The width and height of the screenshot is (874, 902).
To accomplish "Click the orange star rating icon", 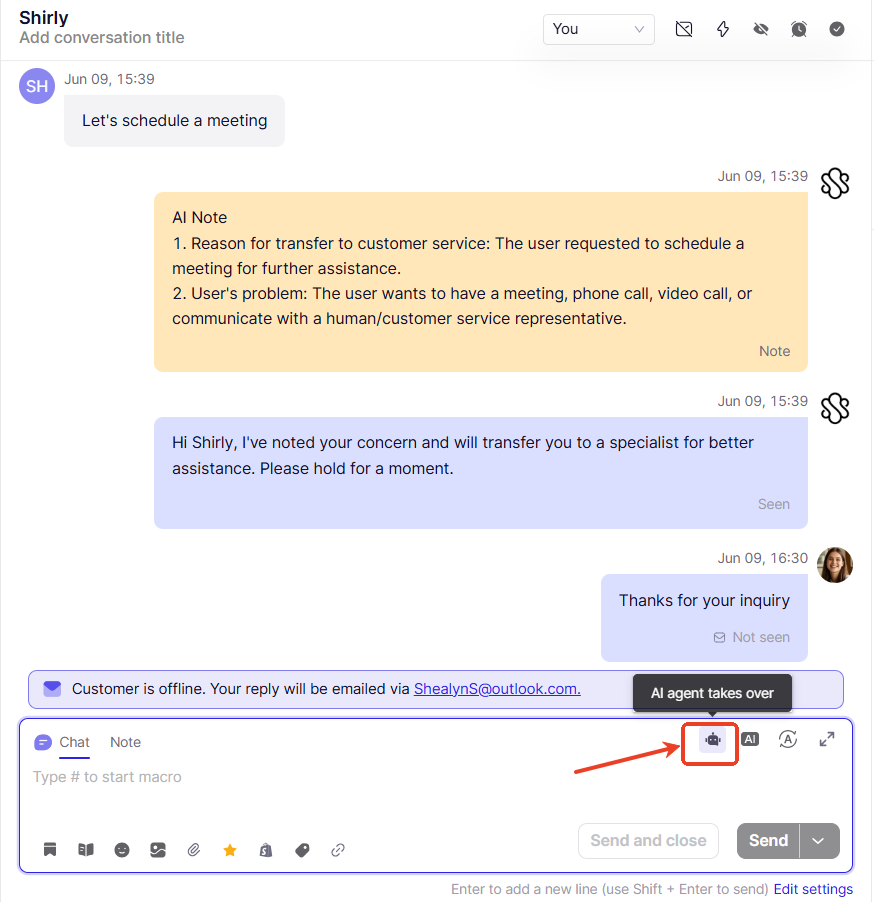I will 230,850.
